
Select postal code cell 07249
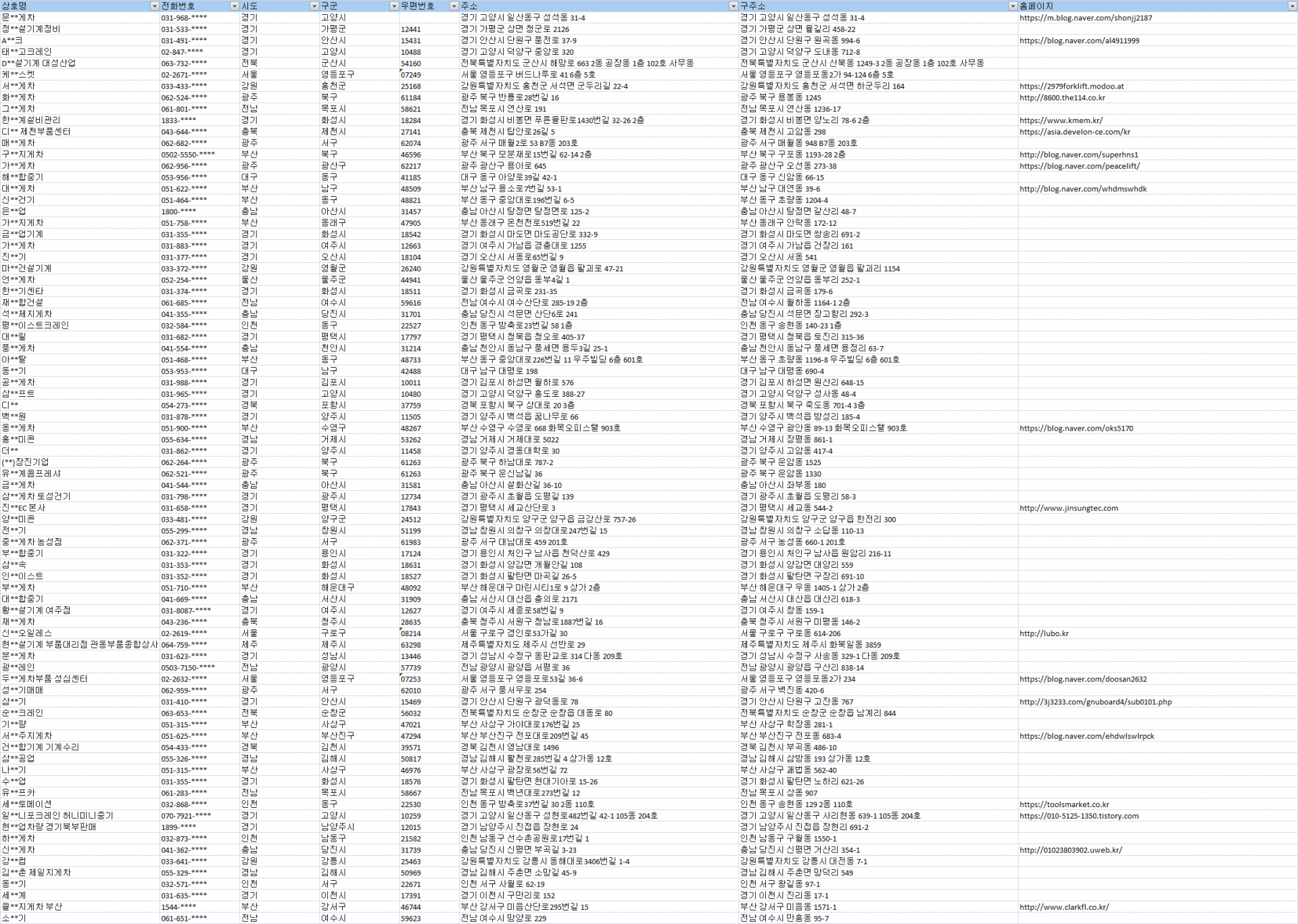tap(411, 75)
